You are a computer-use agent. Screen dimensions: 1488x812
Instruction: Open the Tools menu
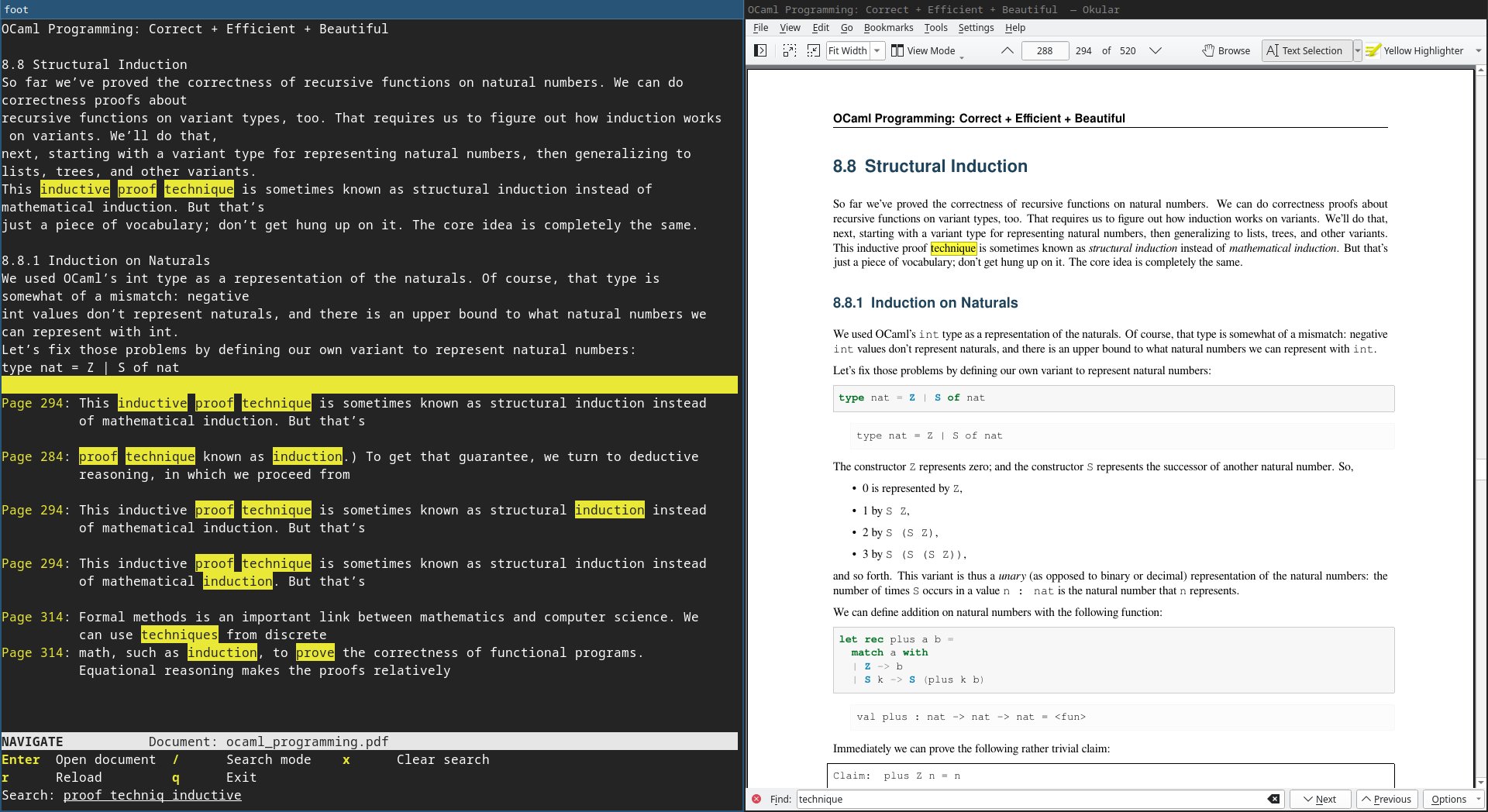click(x=935, y=28)
